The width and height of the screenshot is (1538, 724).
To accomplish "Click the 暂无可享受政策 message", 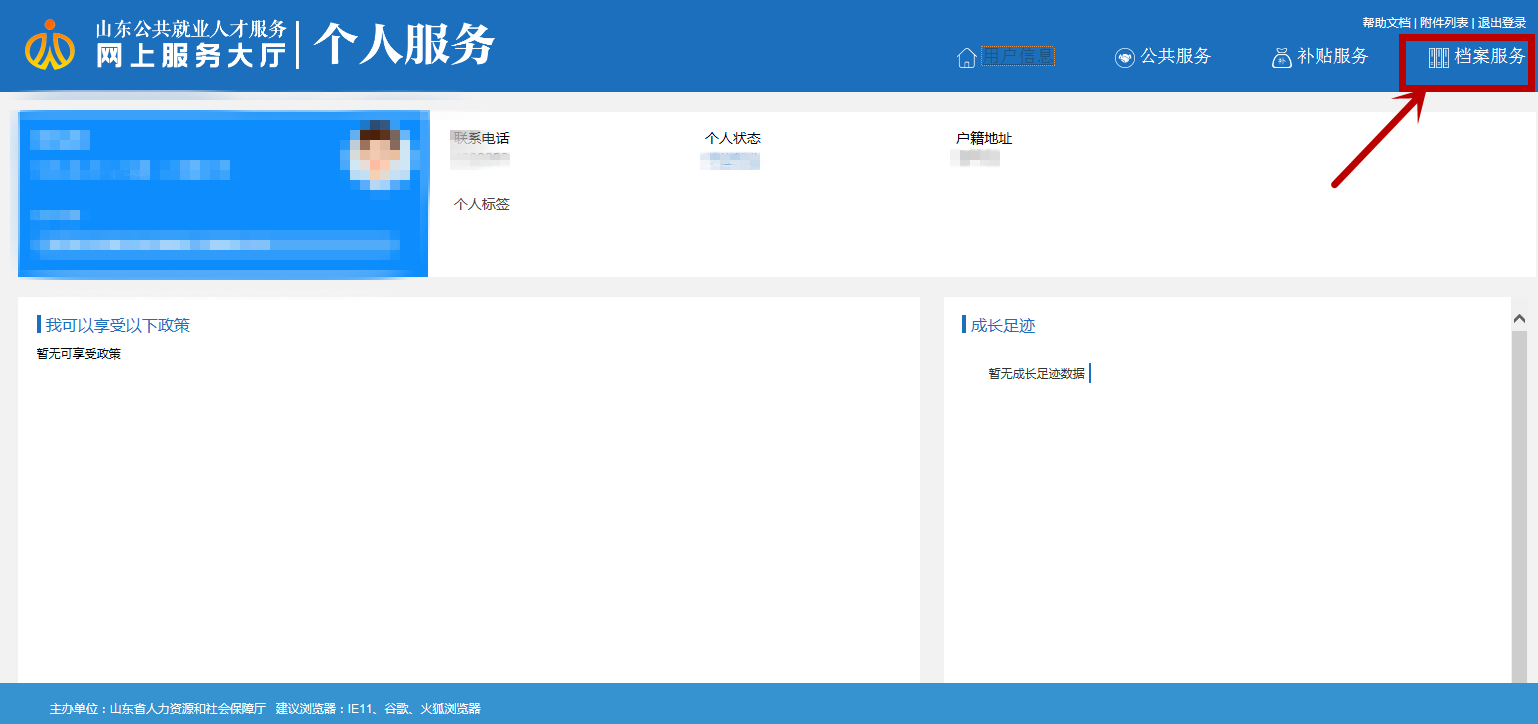I will pyautogui.click(x=79, y=353).
